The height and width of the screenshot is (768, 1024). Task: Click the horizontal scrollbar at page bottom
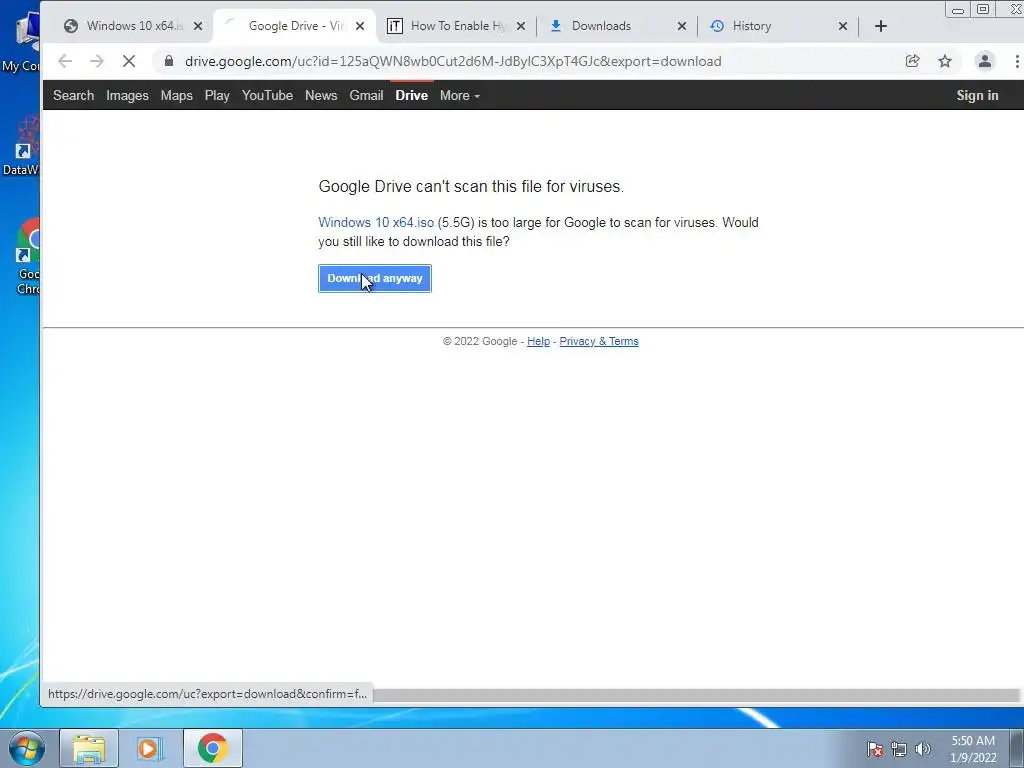[696, 695]
